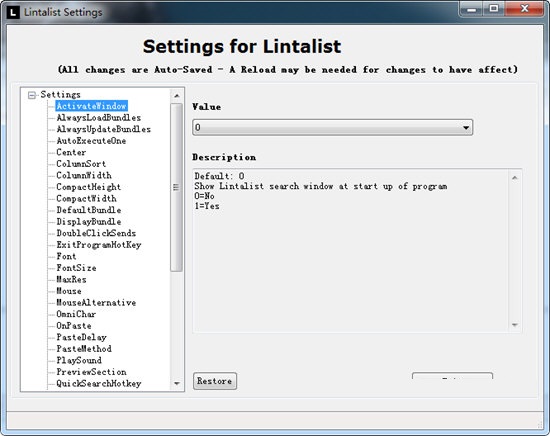Viewport: 550px width, 436px height.
Task: Select the Mouse setting
Action: [69, 291]
